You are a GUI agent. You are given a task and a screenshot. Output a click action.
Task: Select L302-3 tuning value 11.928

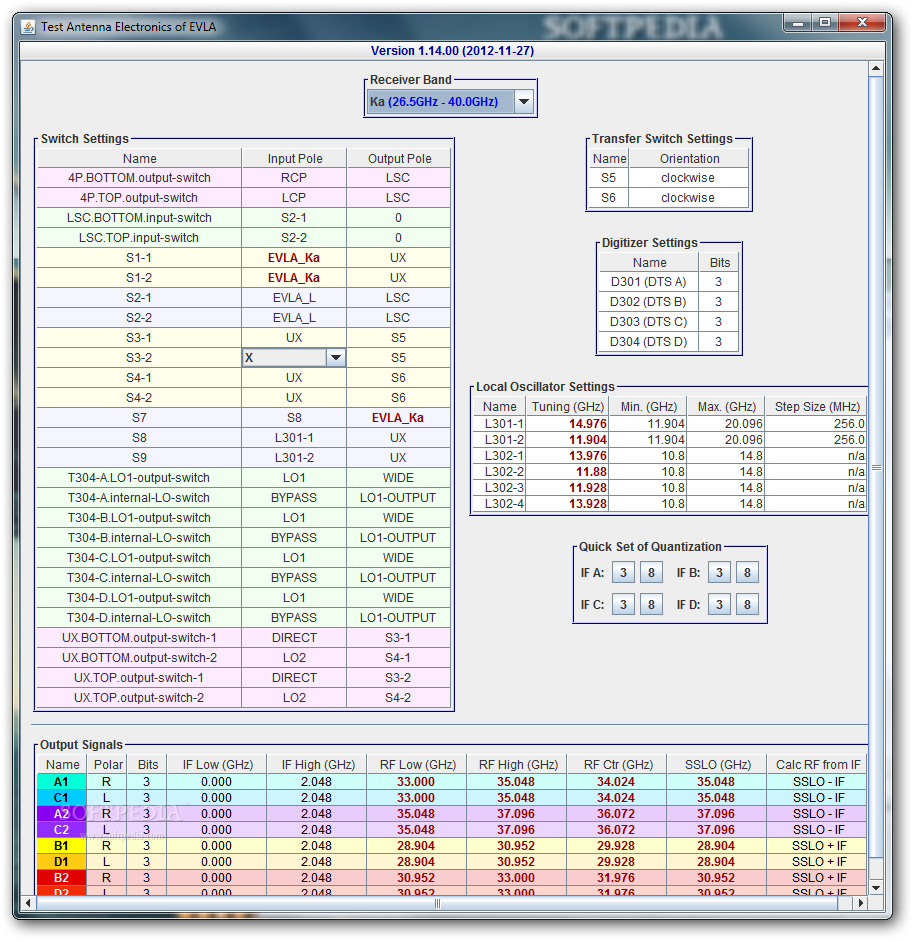coord(567,488)
